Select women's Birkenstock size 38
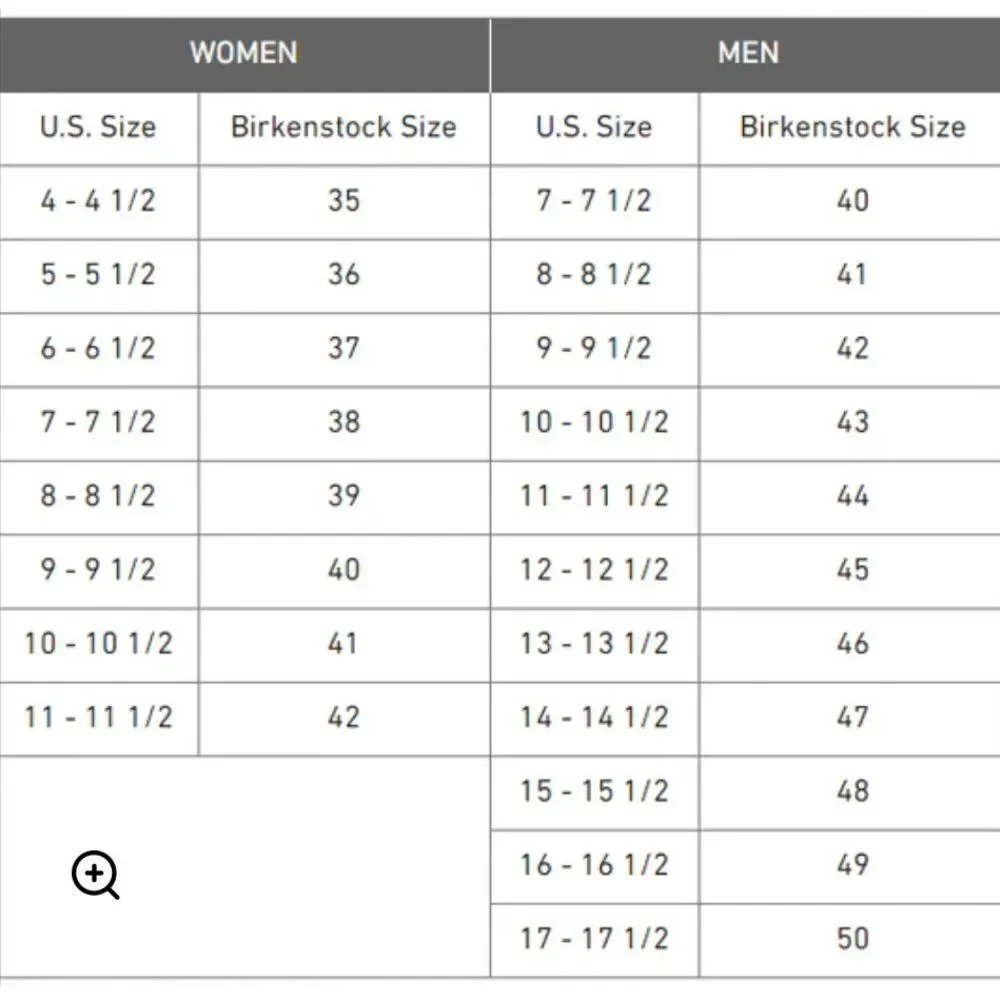 (x=344, y=423)
